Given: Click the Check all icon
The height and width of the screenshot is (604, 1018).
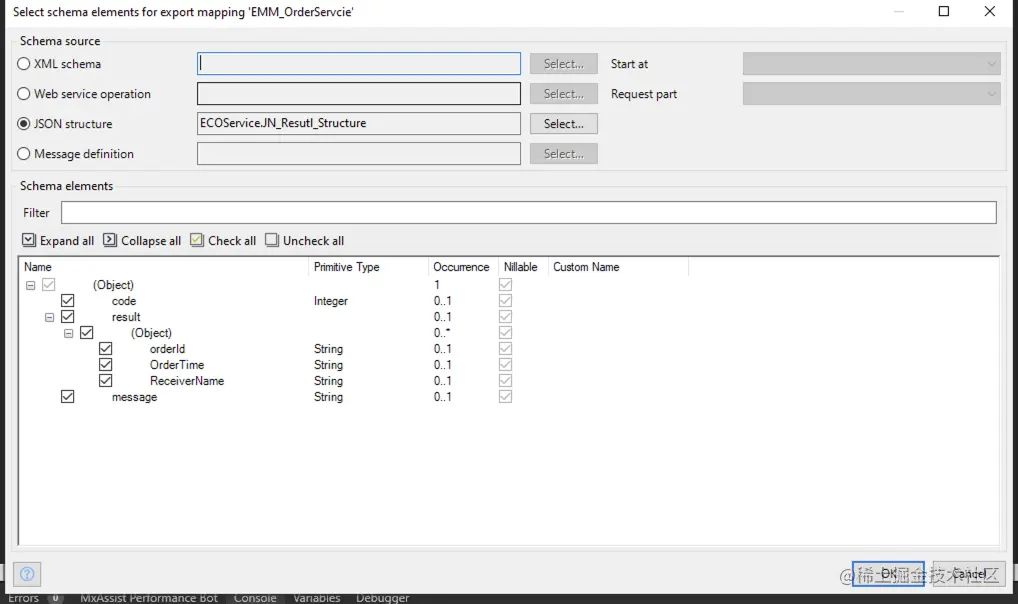Looking at the screenshot, I should (197, 240).
